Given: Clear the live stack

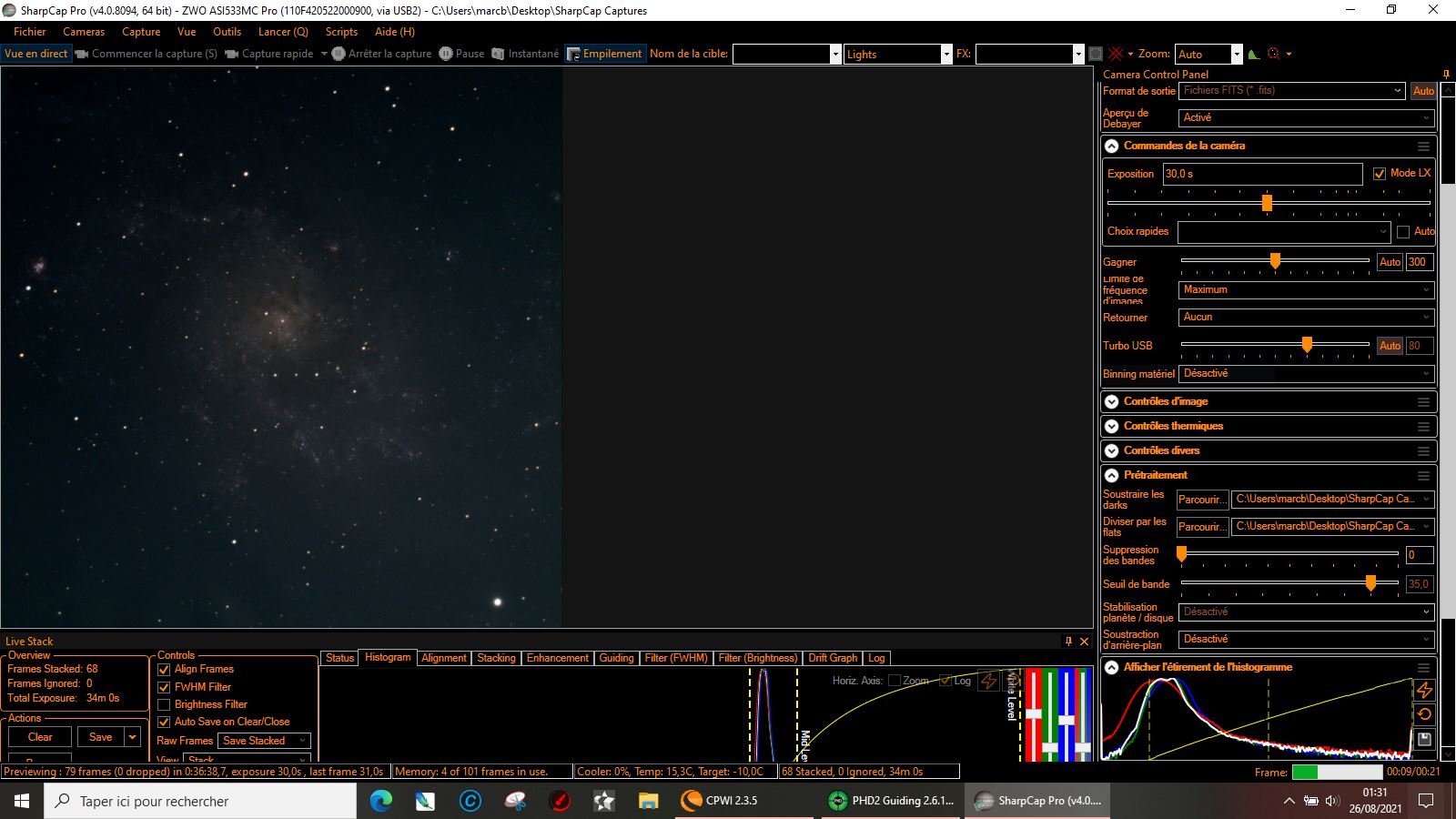Looking at the screenshot, I should pos(40,737).
